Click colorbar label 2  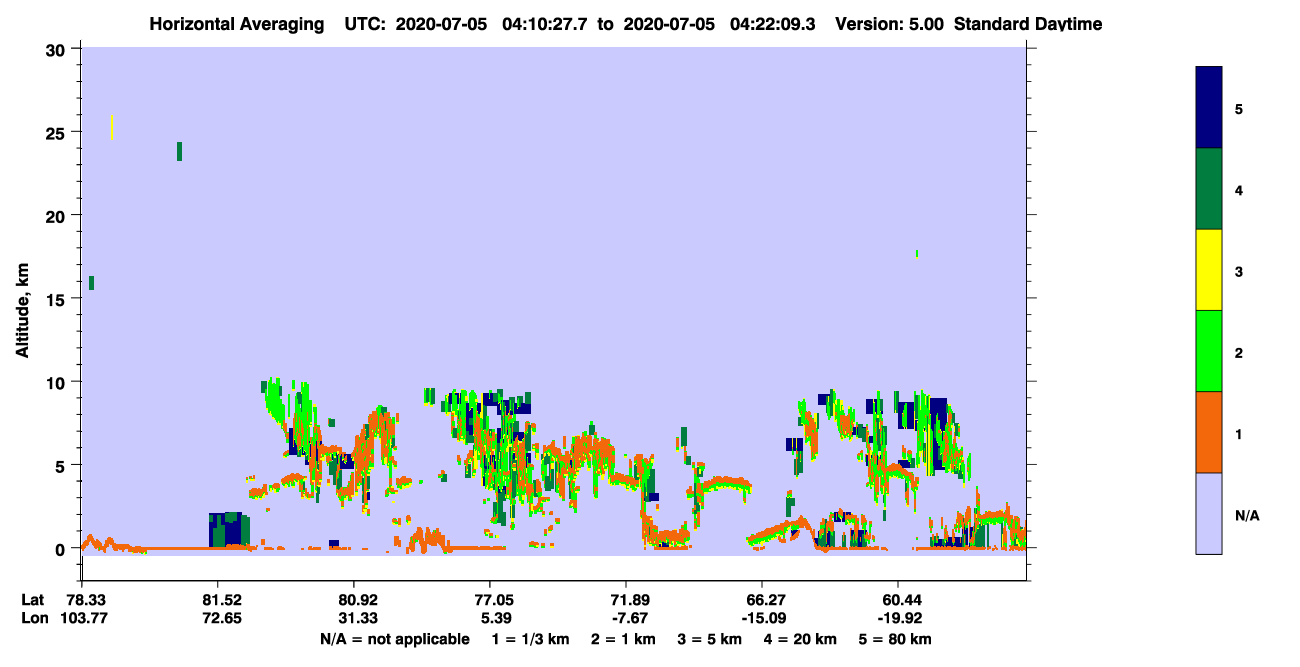point(1239,352)
